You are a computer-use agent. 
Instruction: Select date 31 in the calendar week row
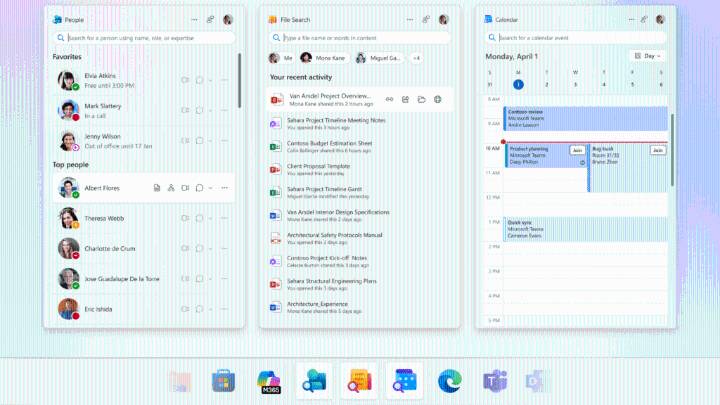(489, 84)
